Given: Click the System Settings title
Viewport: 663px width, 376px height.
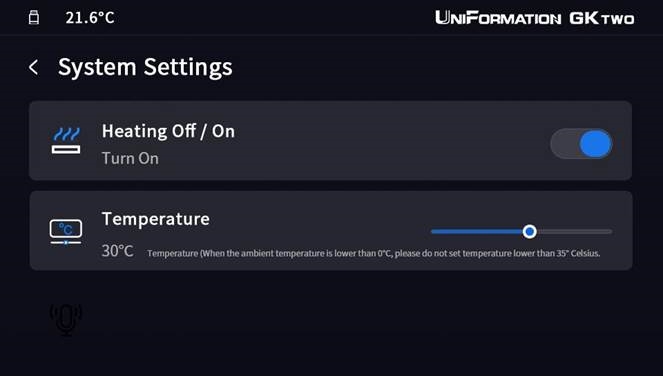Looking at the screenshot, I should click(145, 67).
